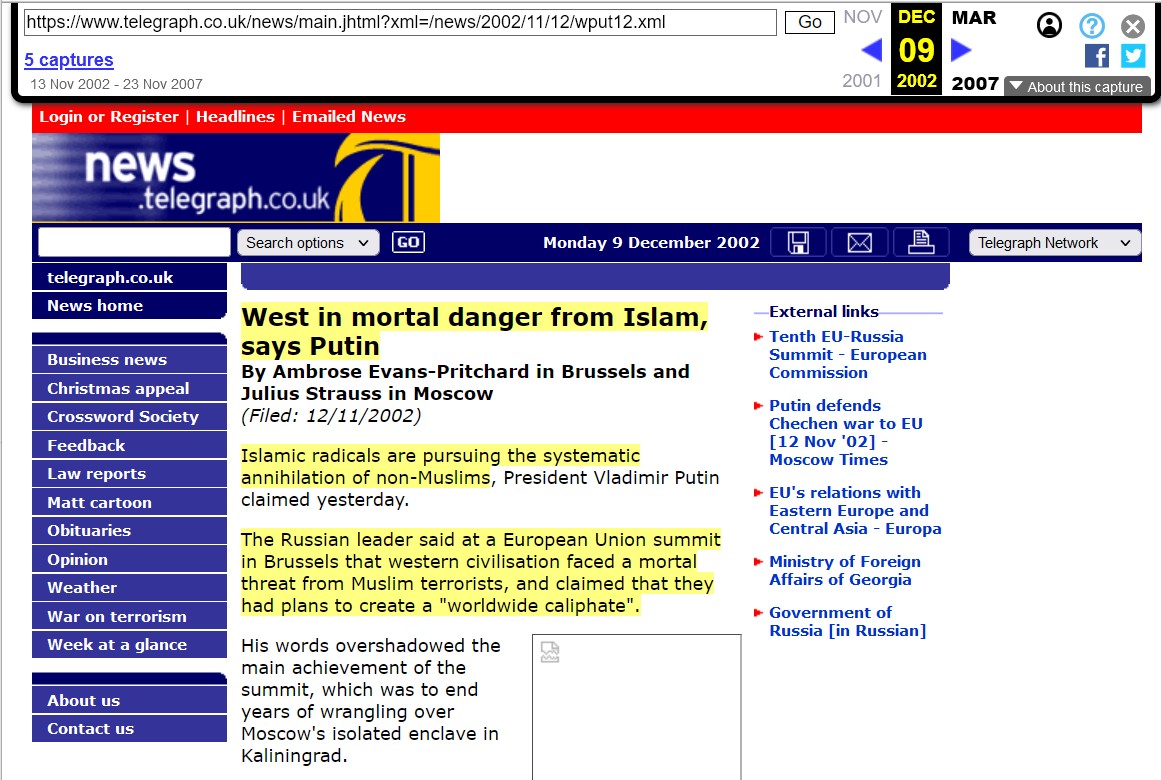Click the article headline about Putin
1161x780 pixels.
pos(475,331)
